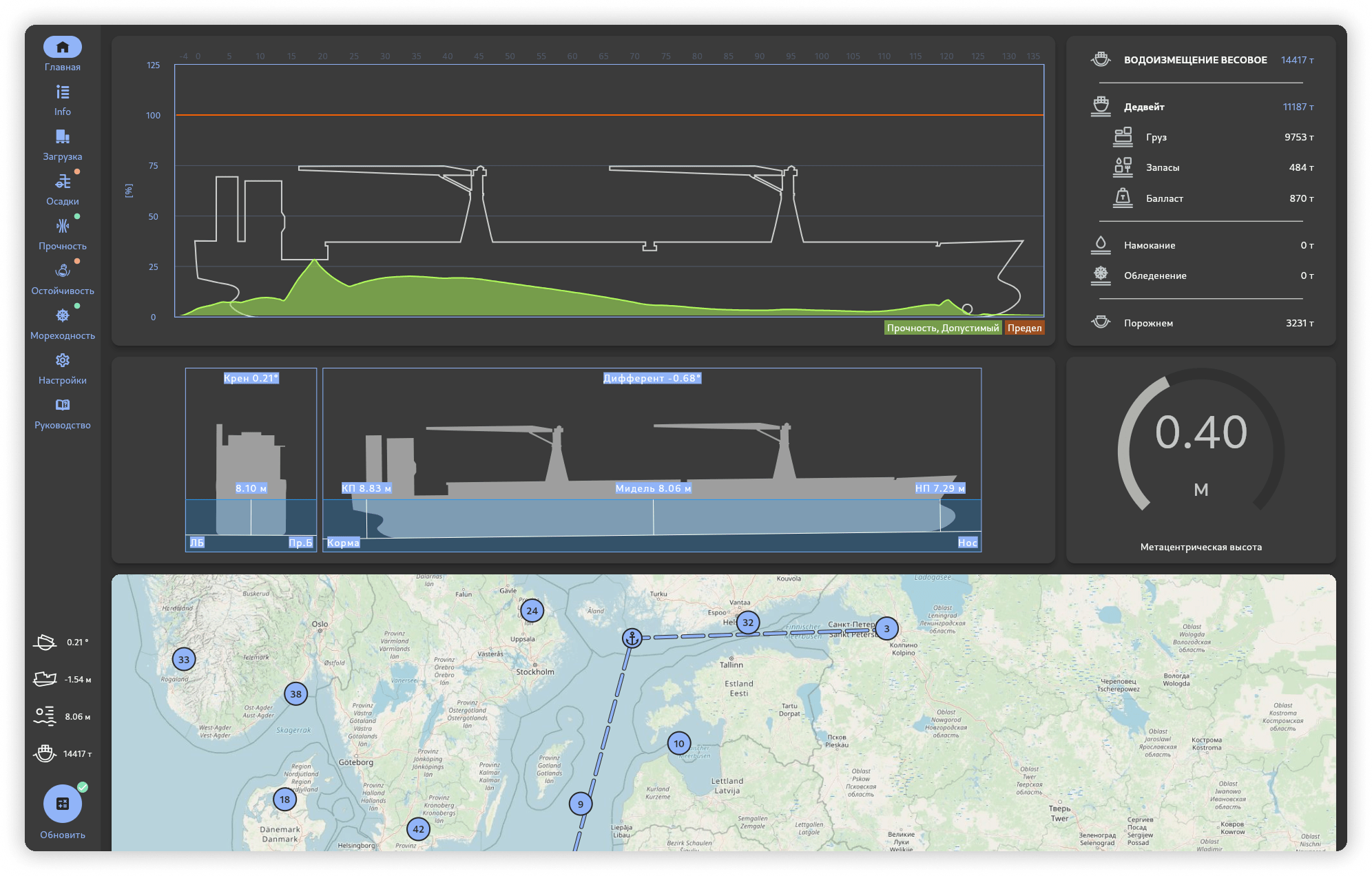This screenshot has width=1372, height=876.
Task: Click the Предел orange legend label
Action: pyautogui.click(x=1024, y=328)
